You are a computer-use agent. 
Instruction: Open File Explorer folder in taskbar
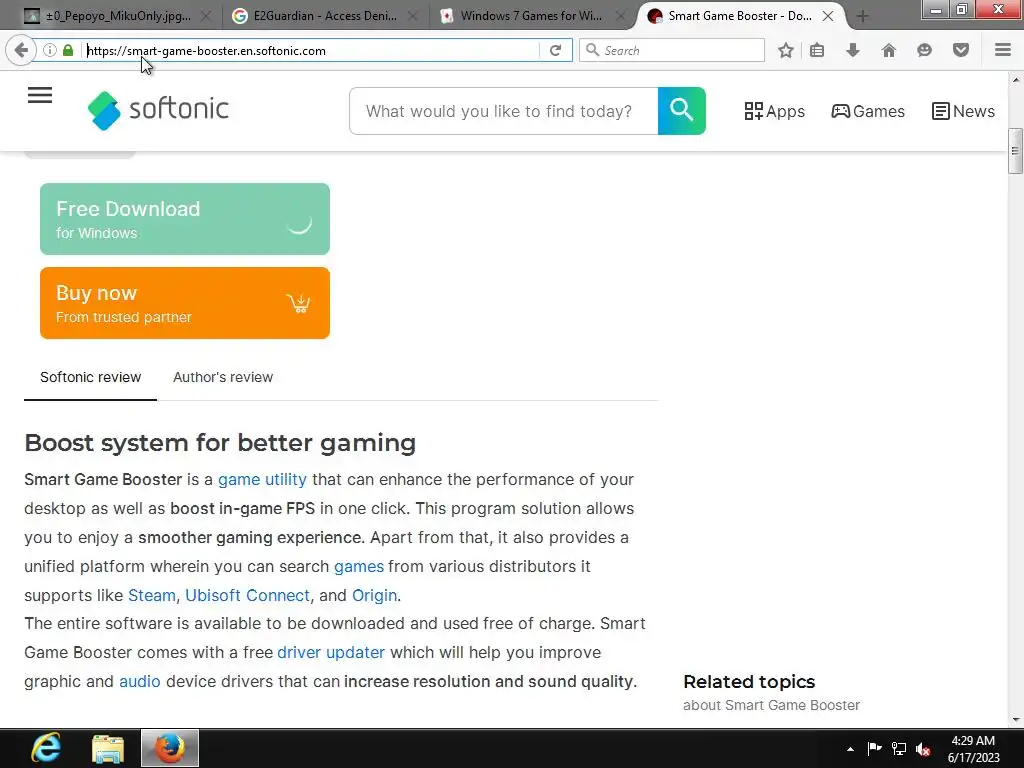point(108,748)
